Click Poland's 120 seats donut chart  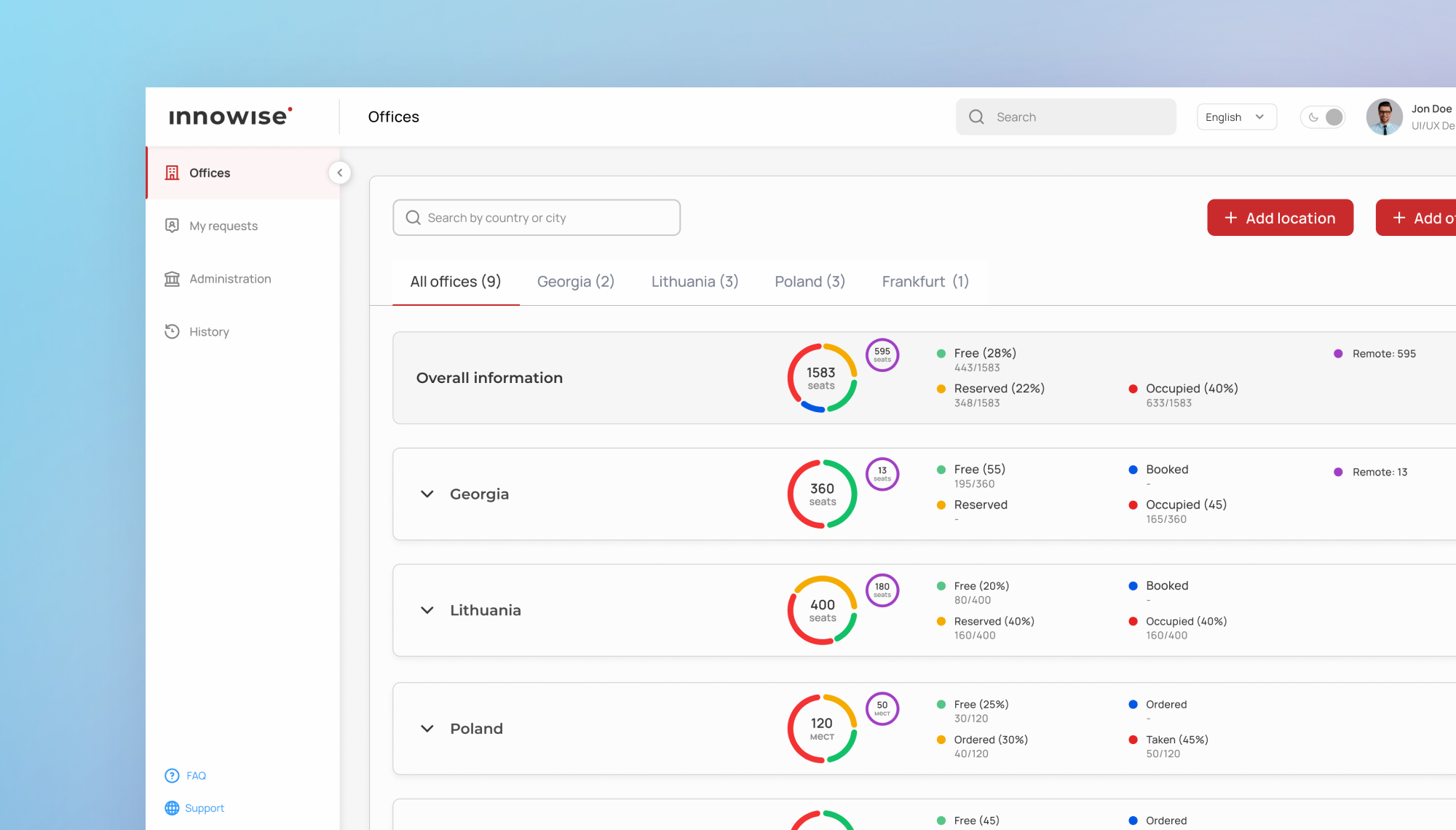822,729
